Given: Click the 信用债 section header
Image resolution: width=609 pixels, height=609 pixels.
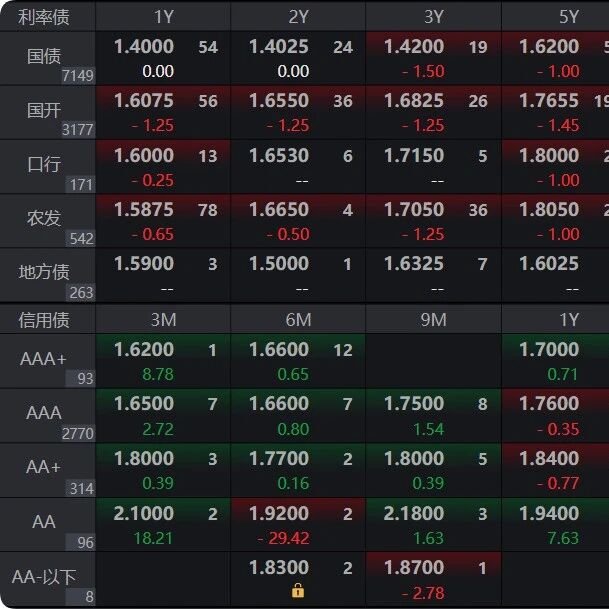Looking at the screenshot, I should point(44,320).
